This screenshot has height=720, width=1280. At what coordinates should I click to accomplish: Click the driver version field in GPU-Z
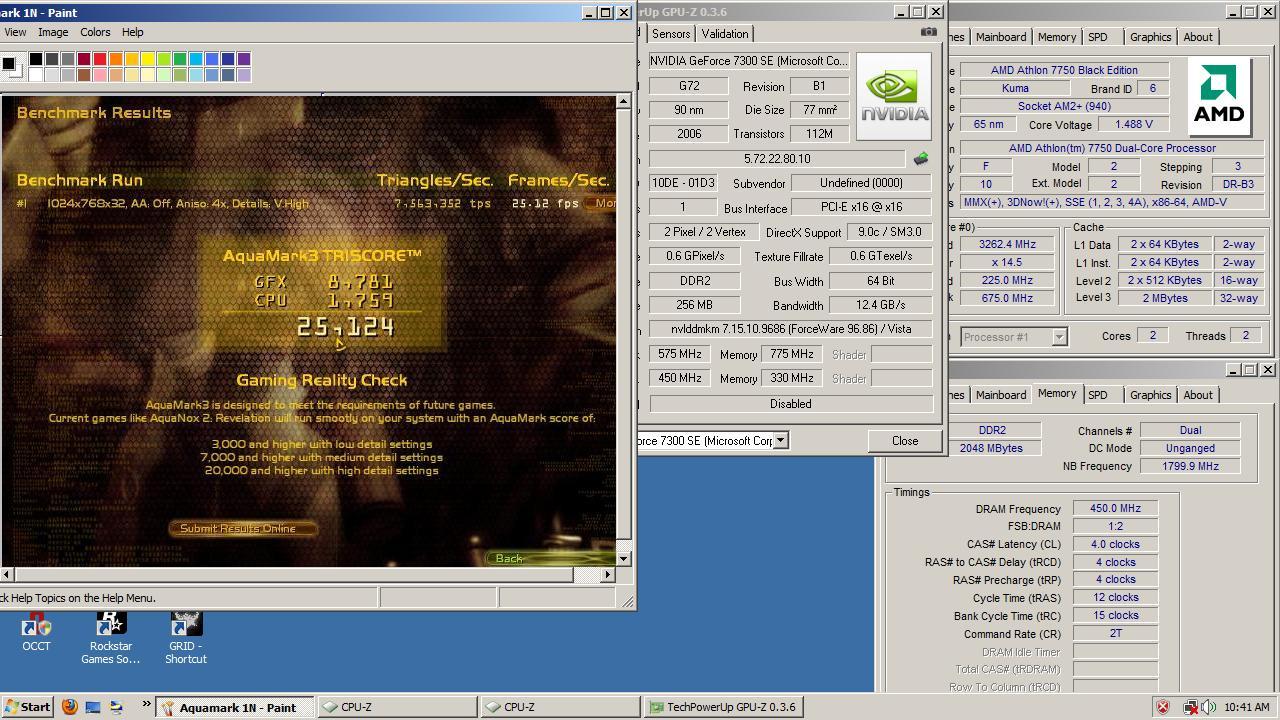coord(790,329)
